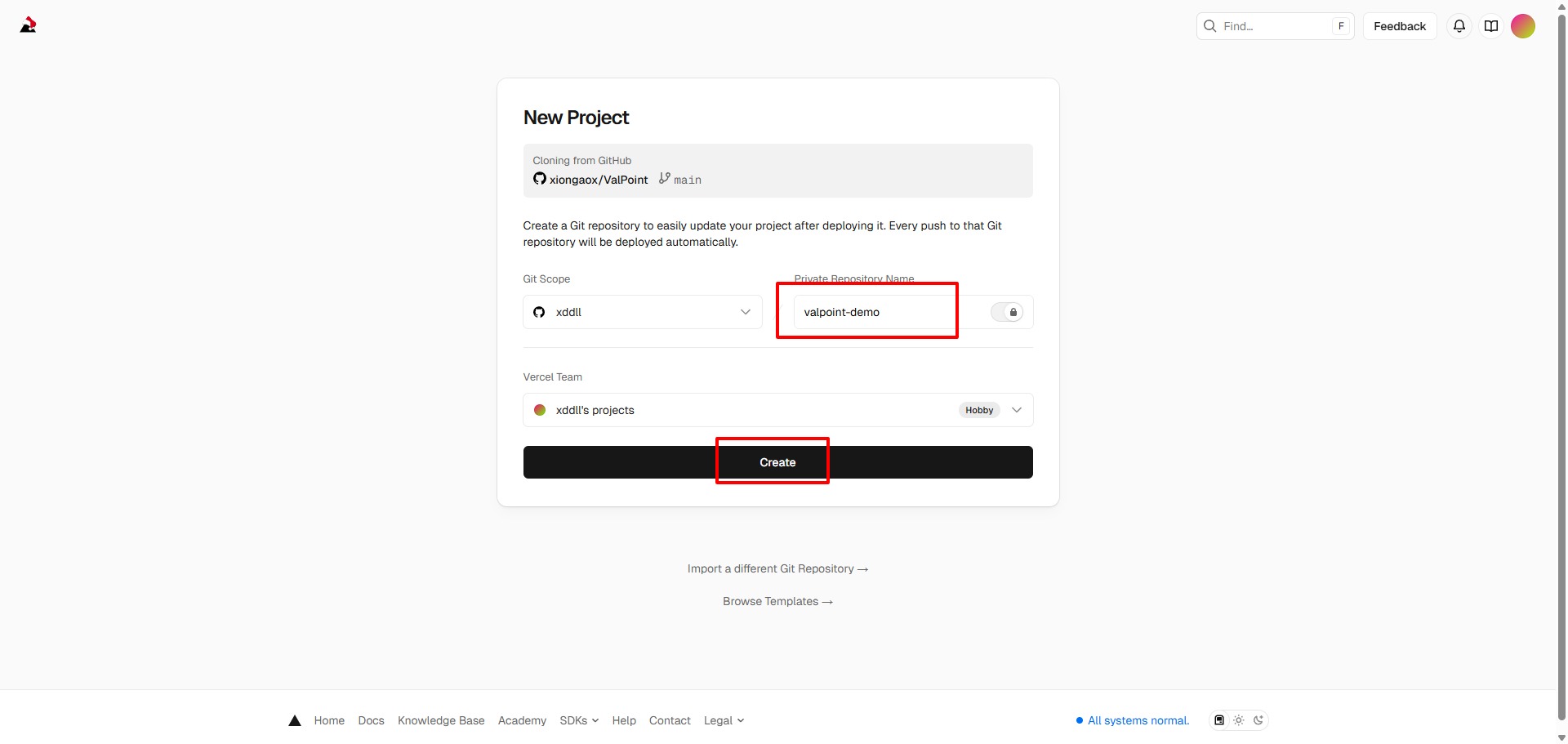
Task: Click the logo in the top-left corner
Action: pos(29,25)
